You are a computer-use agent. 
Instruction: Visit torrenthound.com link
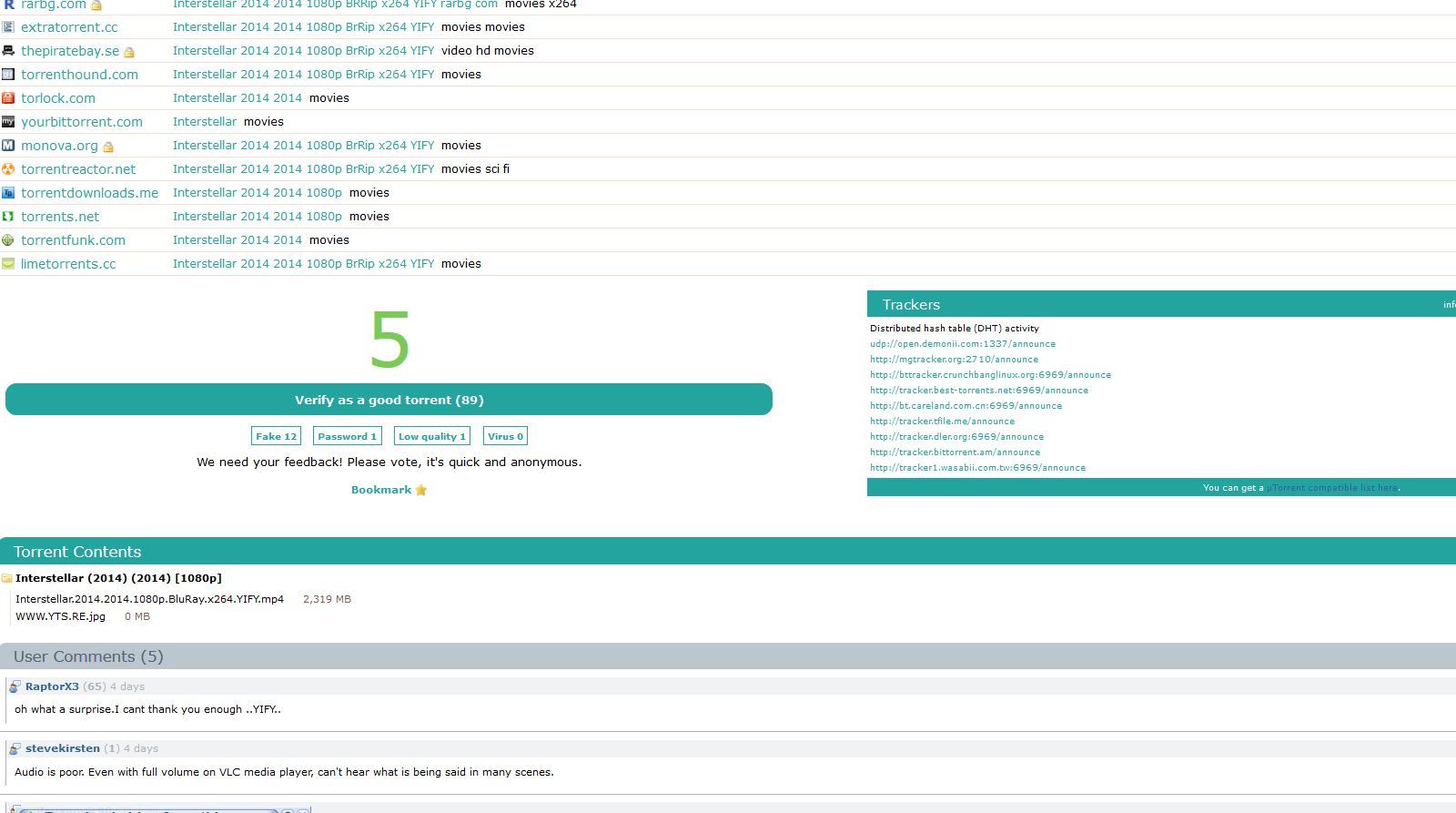[x=79, y=75]
